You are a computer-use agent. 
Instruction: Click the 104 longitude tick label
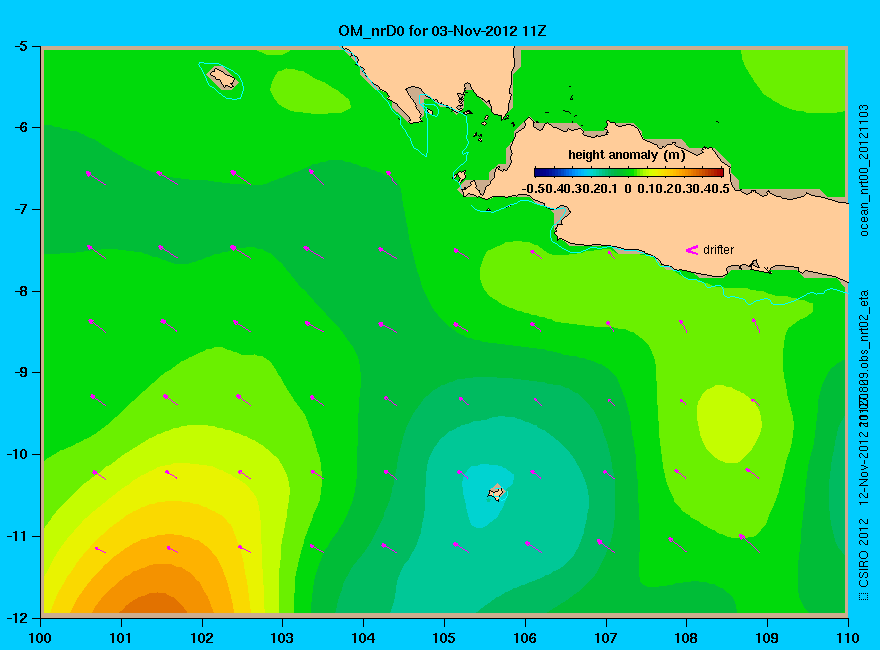[x=363, y=638]
